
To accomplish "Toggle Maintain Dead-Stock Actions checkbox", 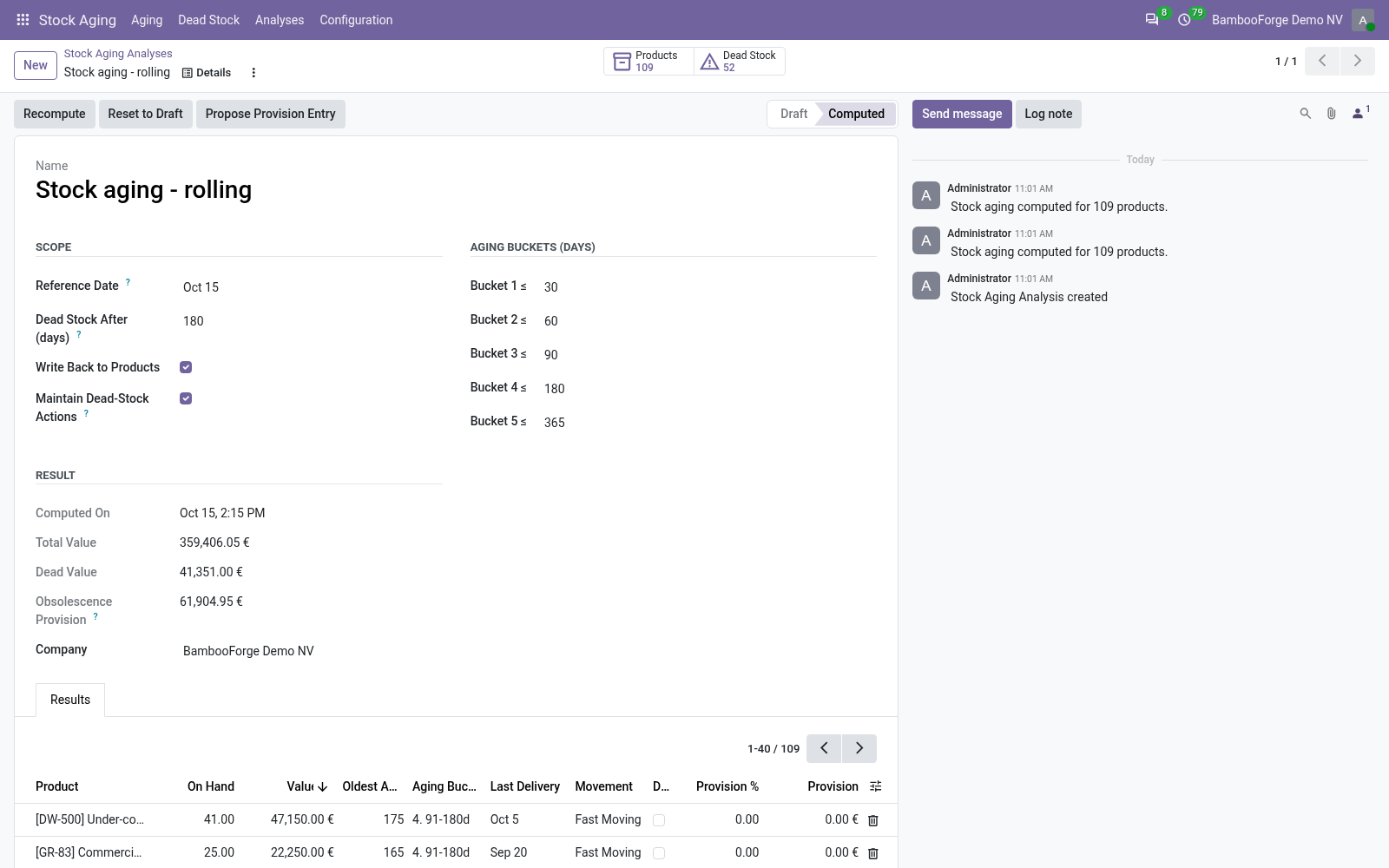I will [x=186, y=398].
